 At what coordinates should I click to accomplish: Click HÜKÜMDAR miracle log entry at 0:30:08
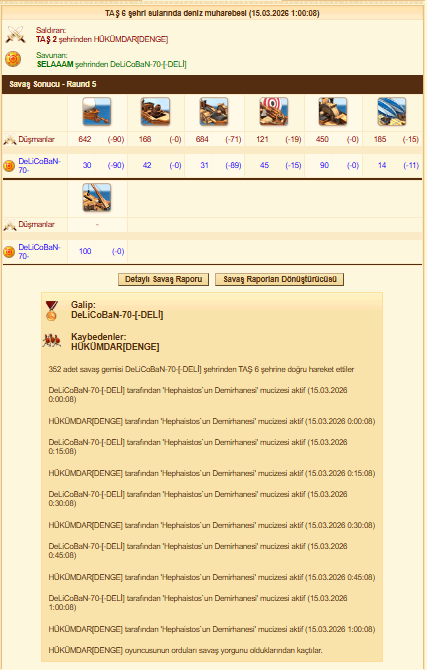tap(212, 525)
